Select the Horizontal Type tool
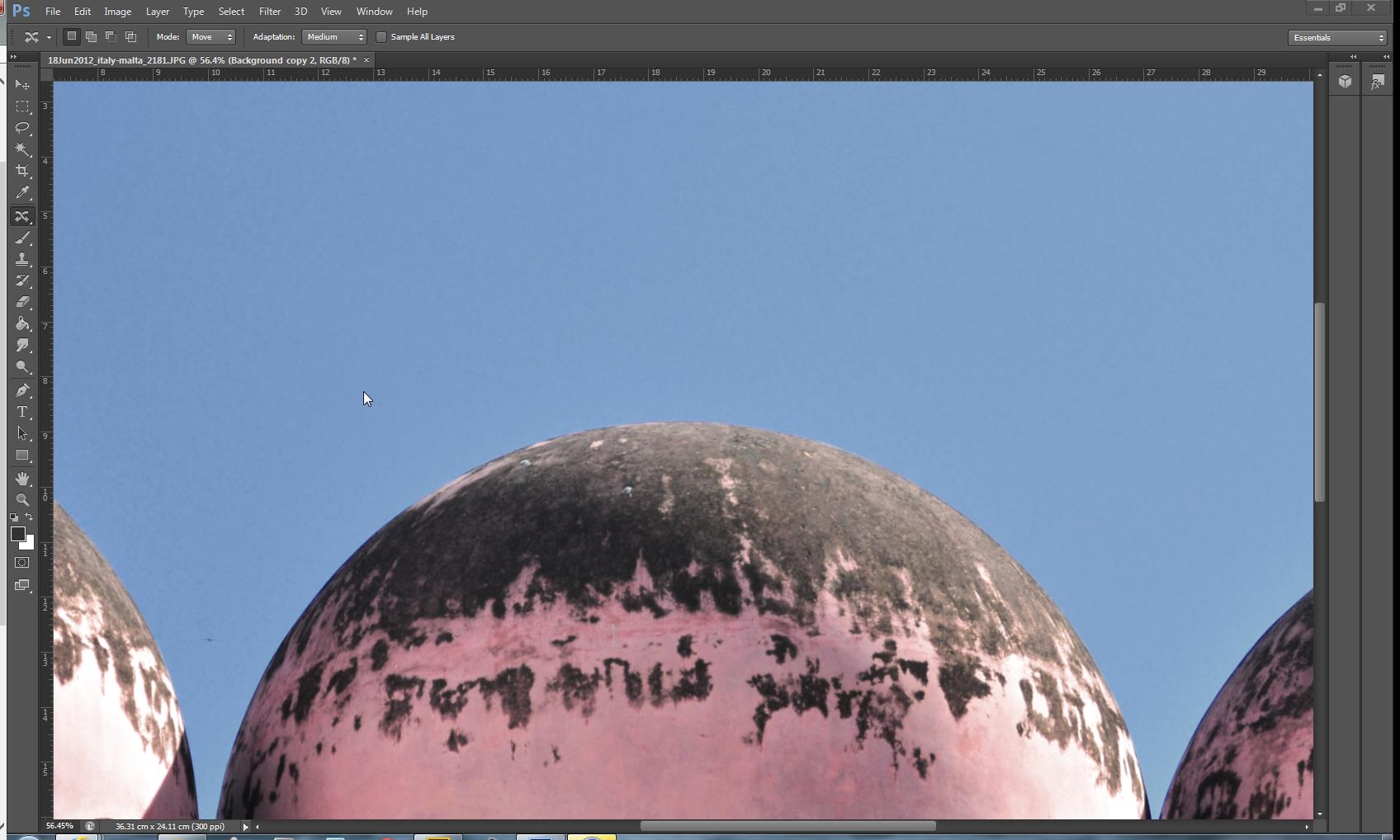 coord(22,412)
